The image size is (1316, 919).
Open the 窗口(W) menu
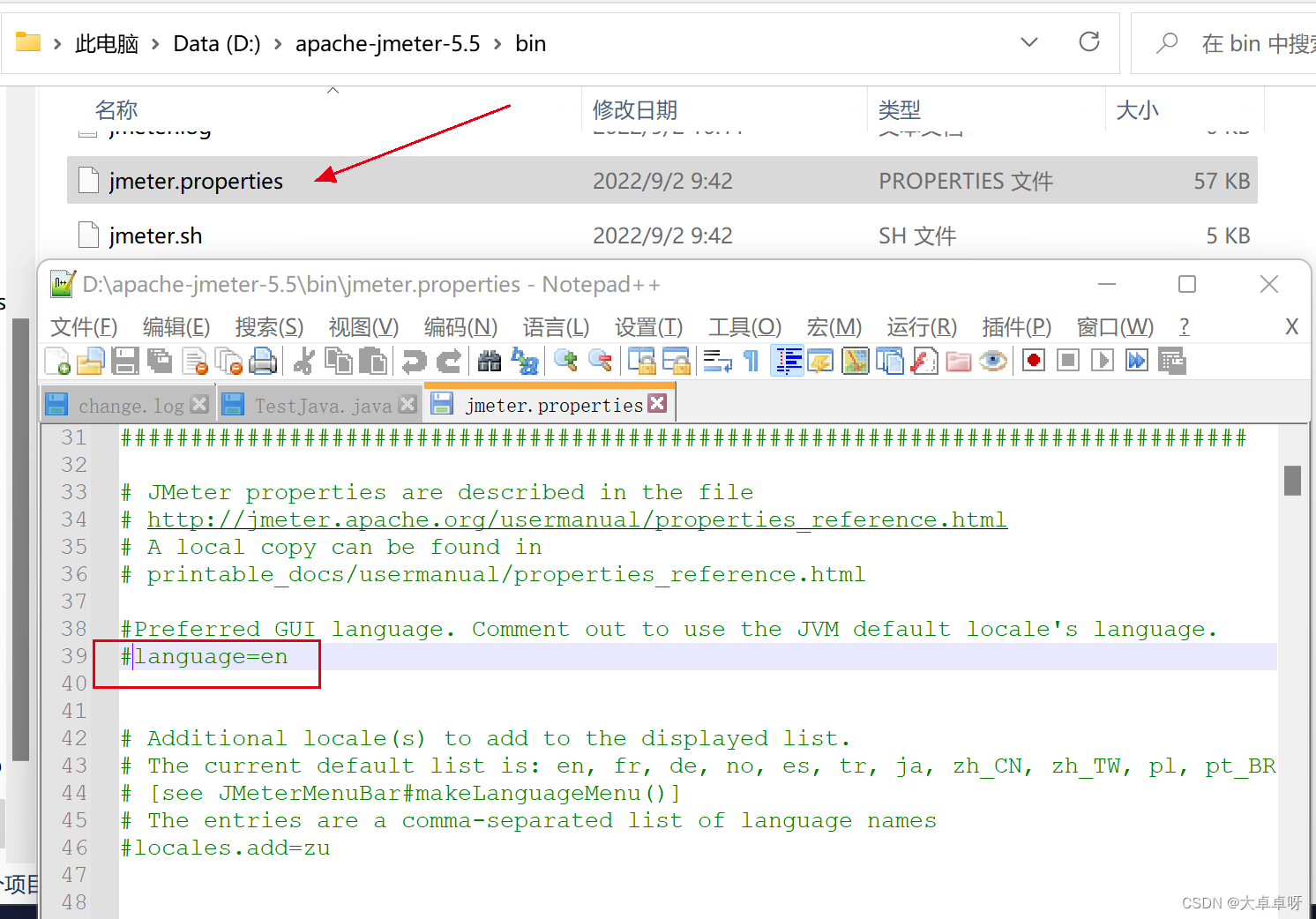1115,327
